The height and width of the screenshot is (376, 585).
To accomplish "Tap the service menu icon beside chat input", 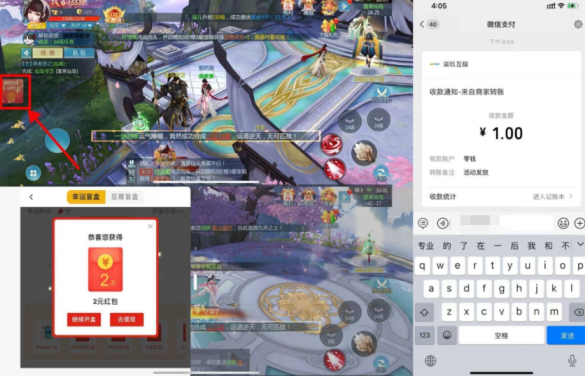I will coord(423,223).
